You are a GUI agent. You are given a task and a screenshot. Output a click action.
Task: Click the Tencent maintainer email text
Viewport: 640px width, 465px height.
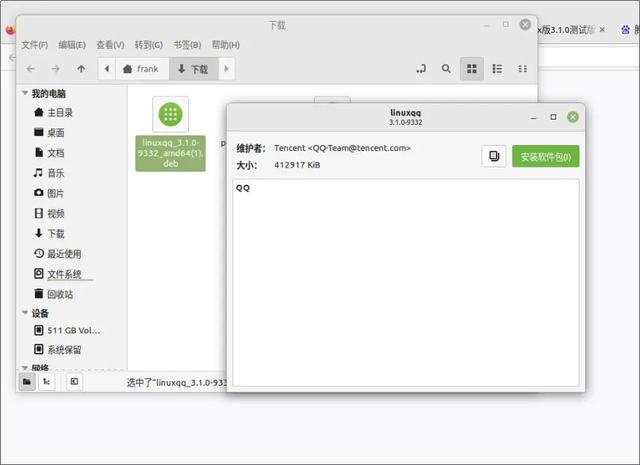pos(342,148)
